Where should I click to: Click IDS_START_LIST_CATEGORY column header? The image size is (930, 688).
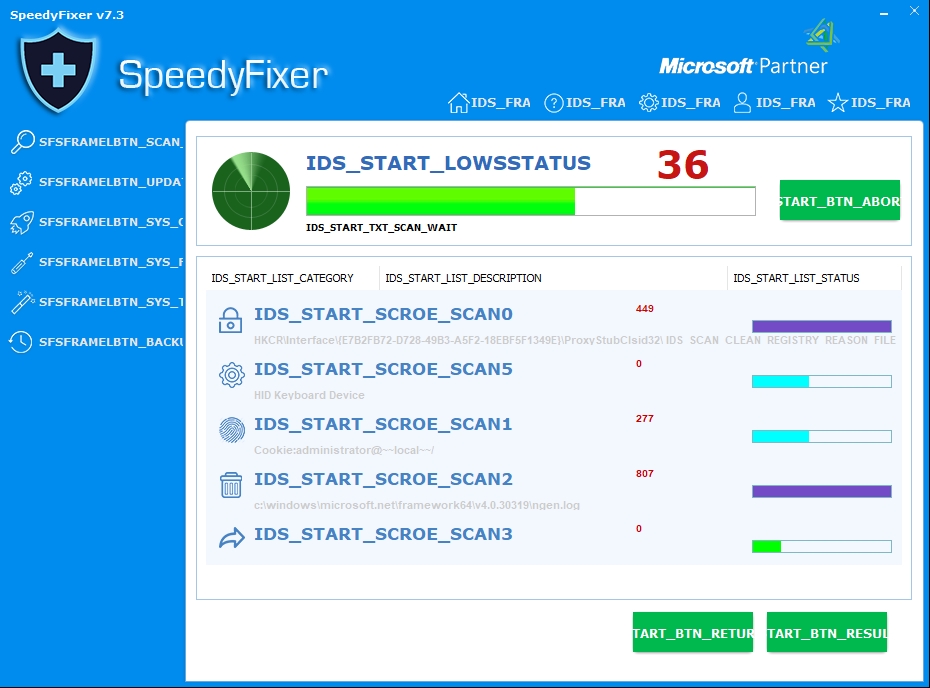282,278
